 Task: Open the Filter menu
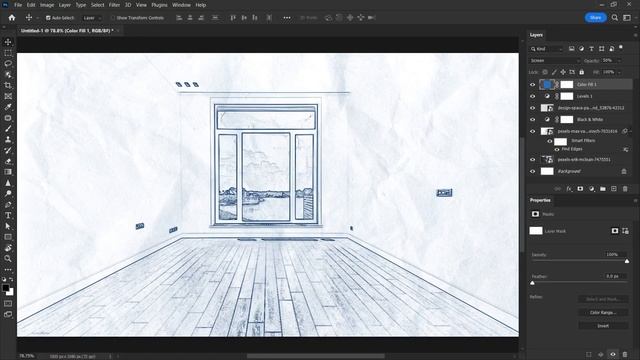click(114, 5)
